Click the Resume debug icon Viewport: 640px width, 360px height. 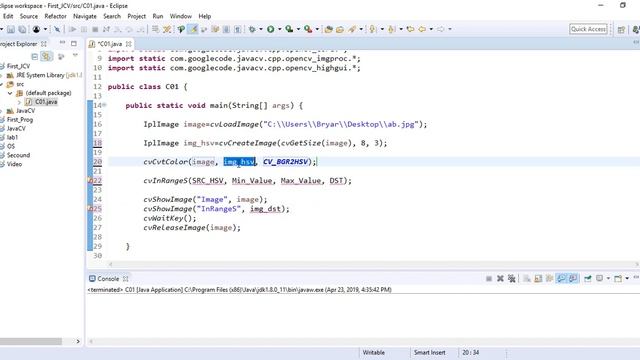pos(72,29)
